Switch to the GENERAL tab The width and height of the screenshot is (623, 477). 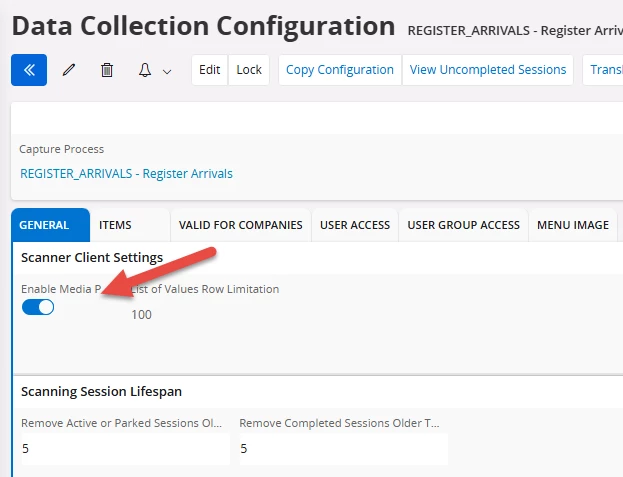[44, 225]
